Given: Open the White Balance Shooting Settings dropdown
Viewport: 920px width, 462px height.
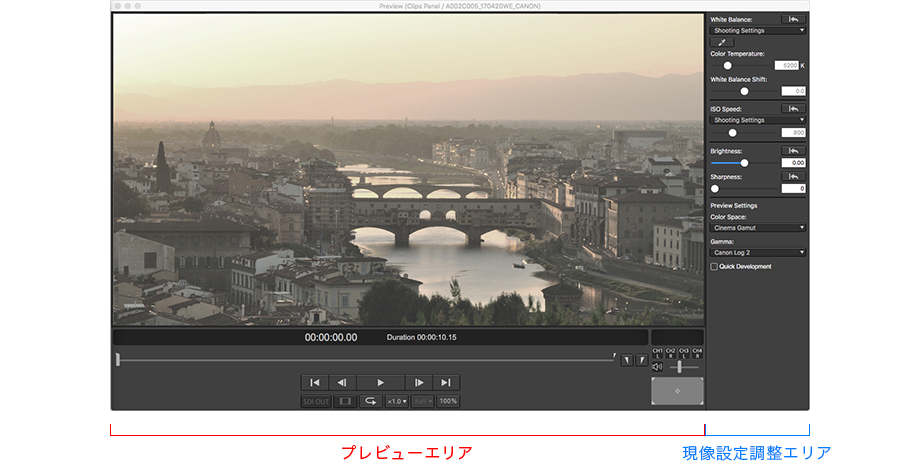Looking at the screenshot, I should click(x=758, y=30).
